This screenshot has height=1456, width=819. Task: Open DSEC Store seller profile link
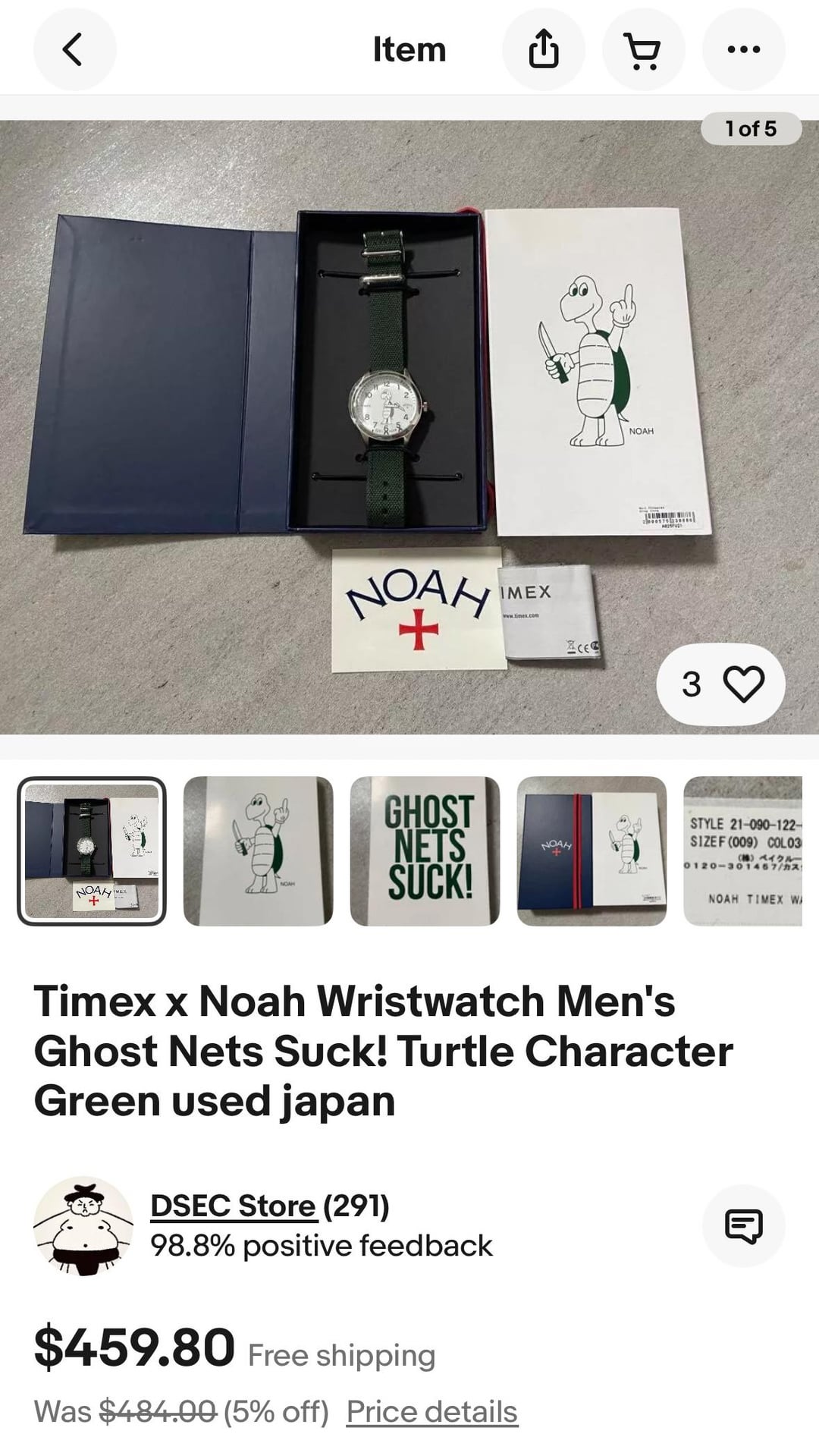[x=233, y=1206]
